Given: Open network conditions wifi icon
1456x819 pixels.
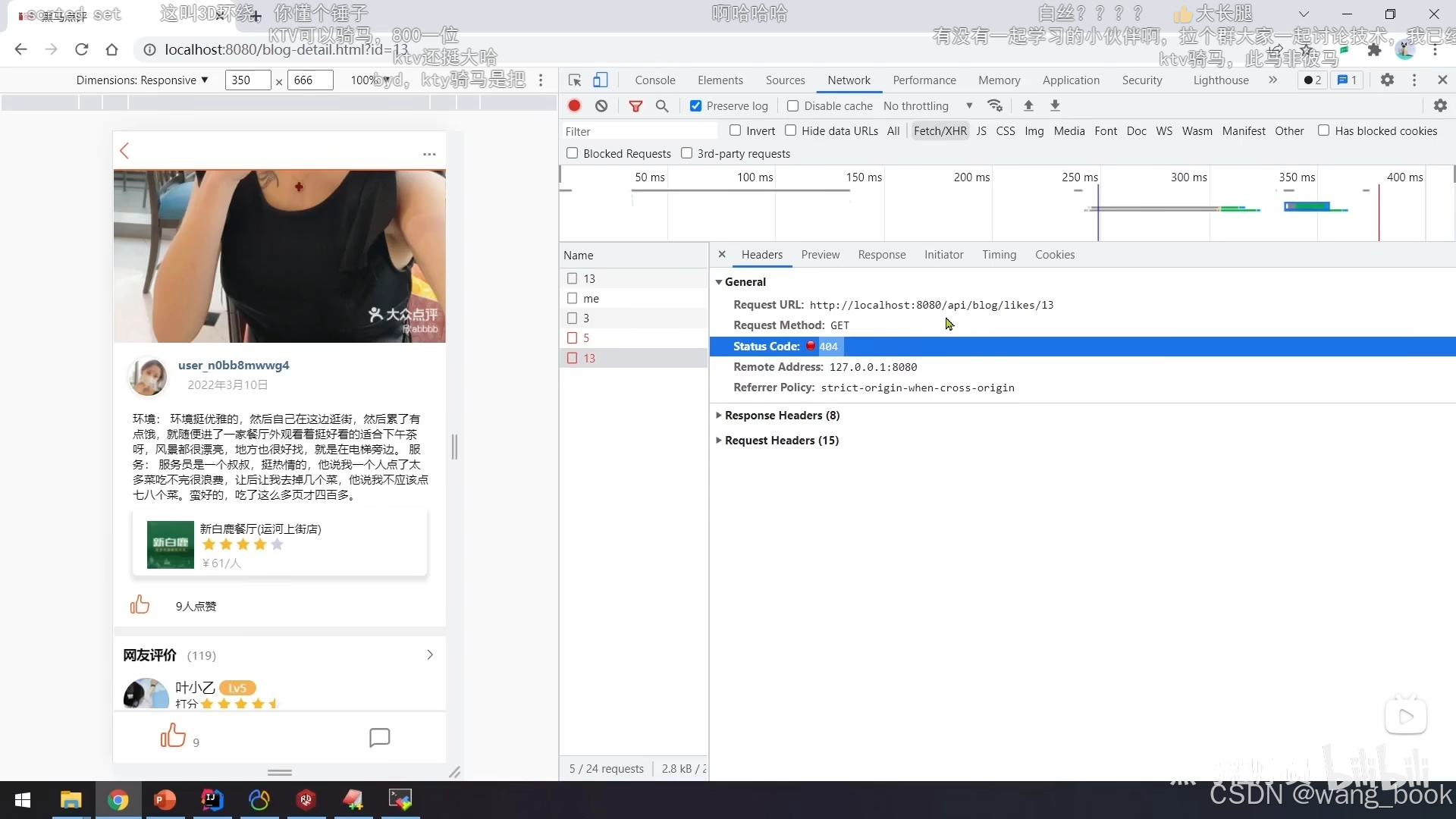Looking at the screenshot, I should click(x=995, y=106).
